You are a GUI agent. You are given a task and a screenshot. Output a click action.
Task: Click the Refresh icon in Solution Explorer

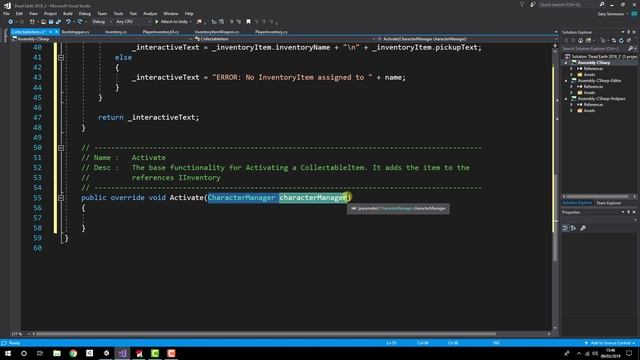point(621,40)
